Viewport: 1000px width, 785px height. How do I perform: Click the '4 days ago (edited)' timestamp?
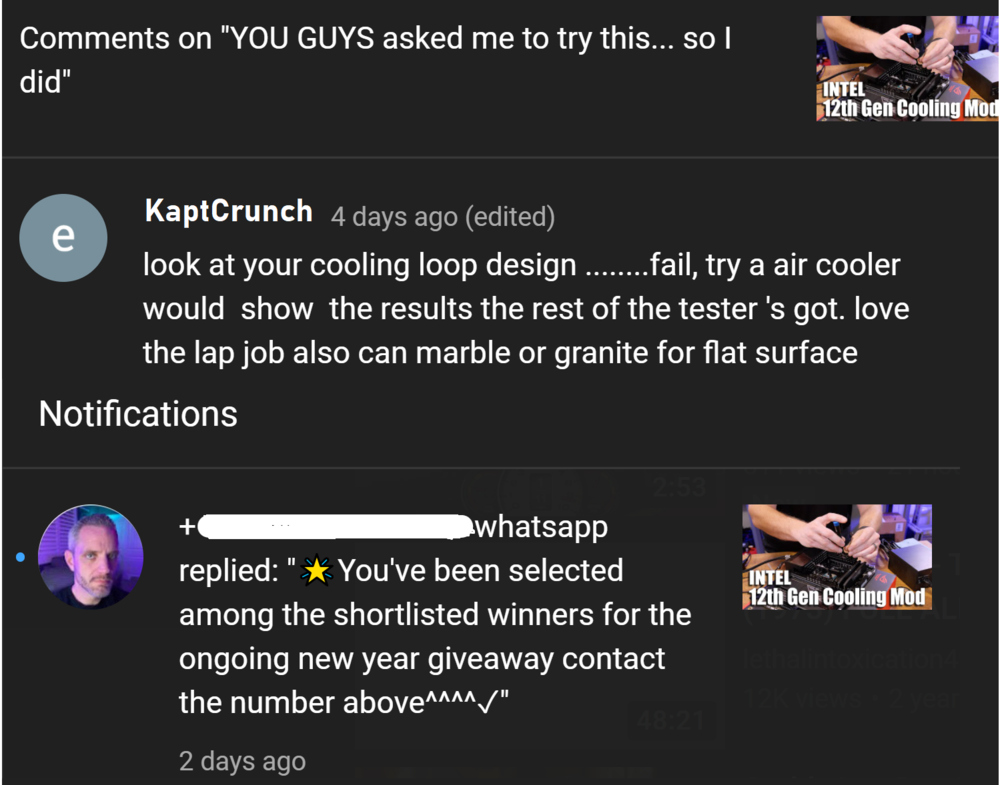442,216
